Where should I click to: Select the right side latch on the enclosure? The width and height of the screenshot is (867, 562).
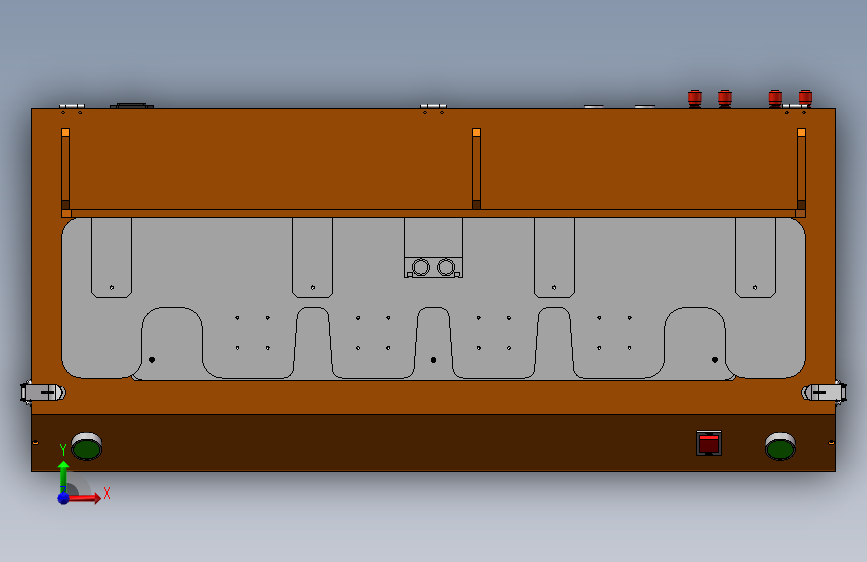824,392
